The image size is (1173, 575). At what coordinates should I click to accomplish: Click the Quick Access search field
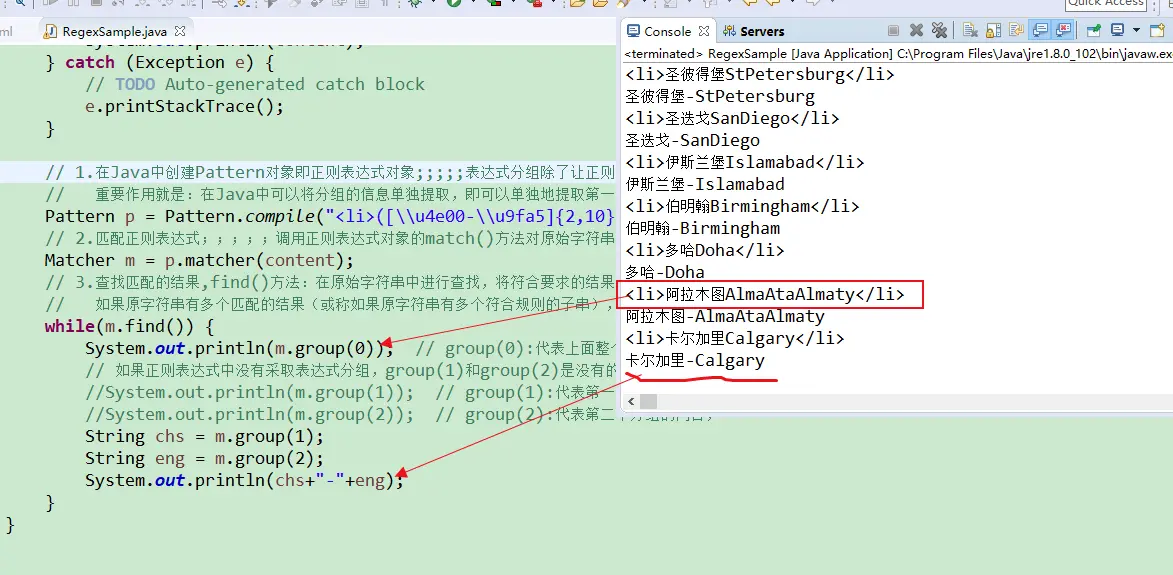(1105, 3)
